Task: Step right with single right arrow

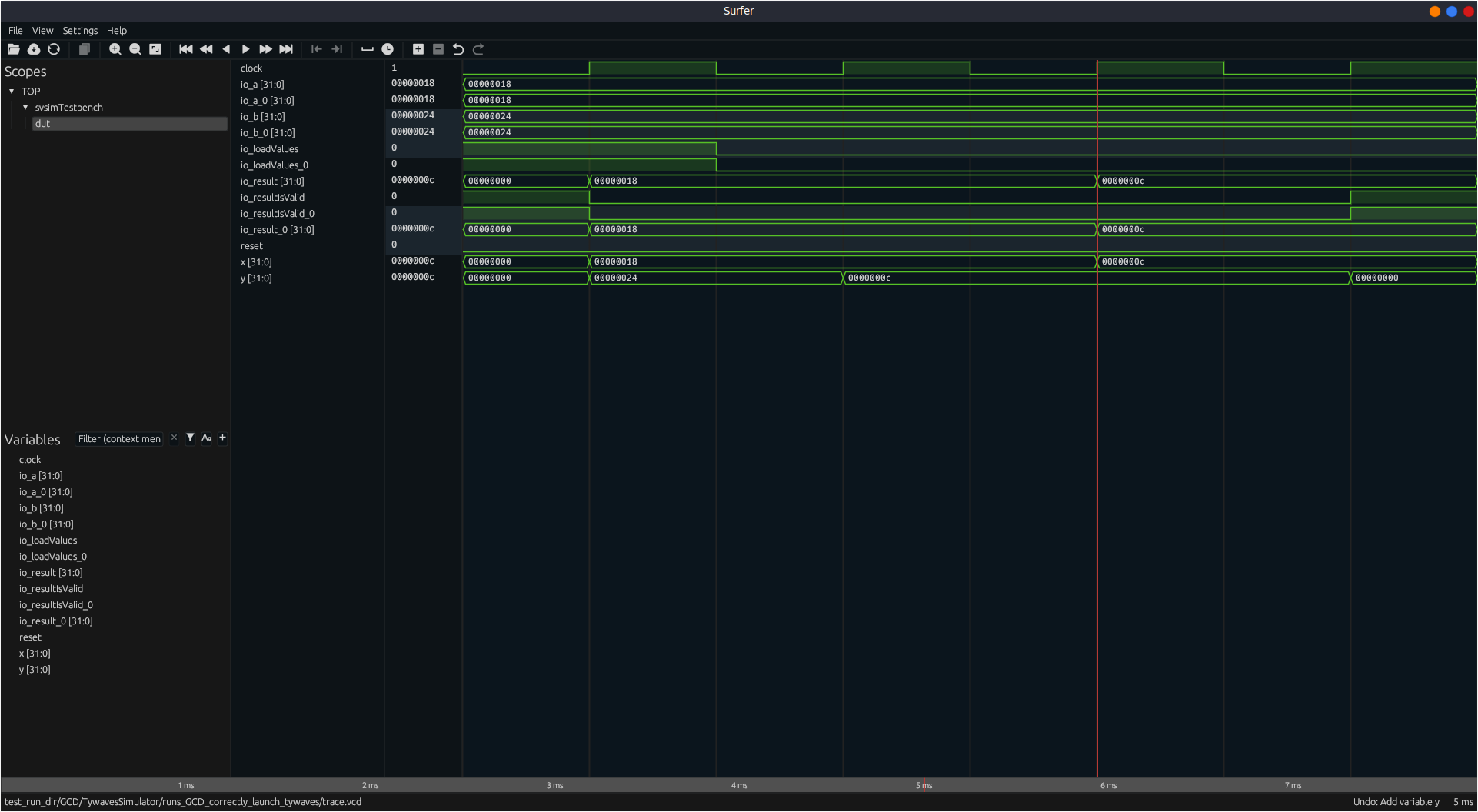Action: pos(246,49)
